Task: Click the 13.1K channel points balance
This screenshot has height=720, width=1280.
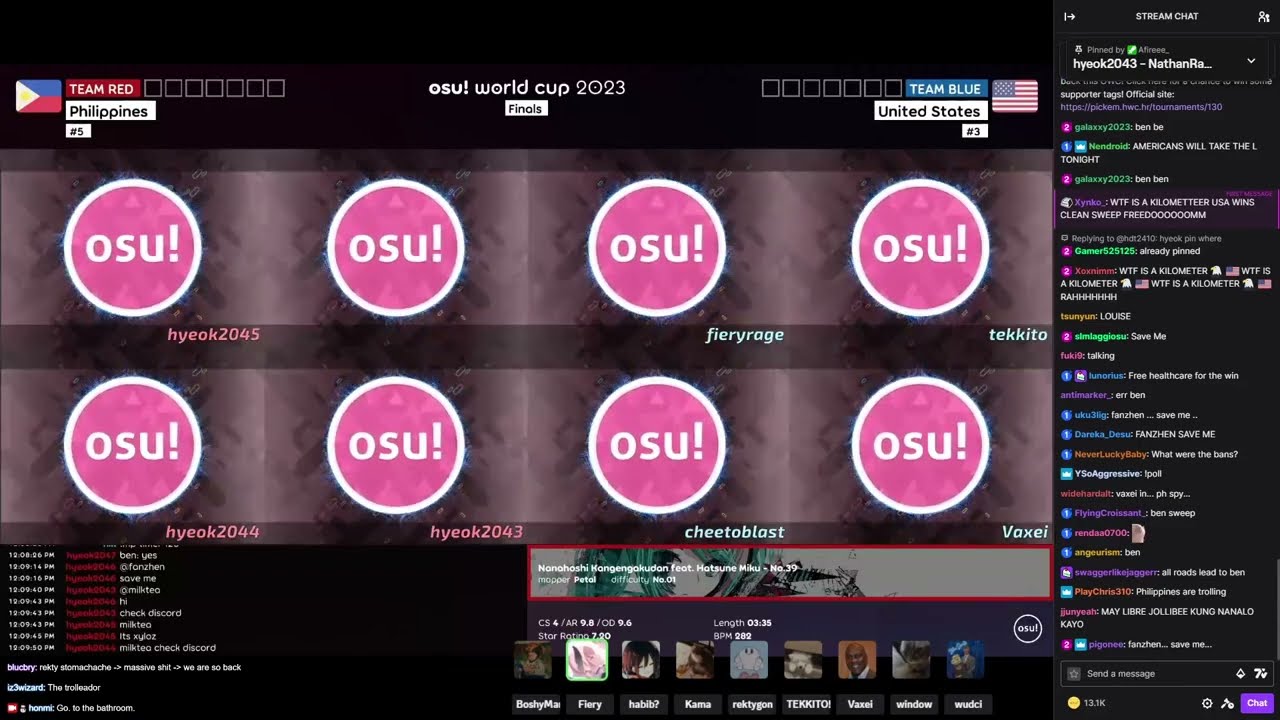Action: coord(1086,703)
